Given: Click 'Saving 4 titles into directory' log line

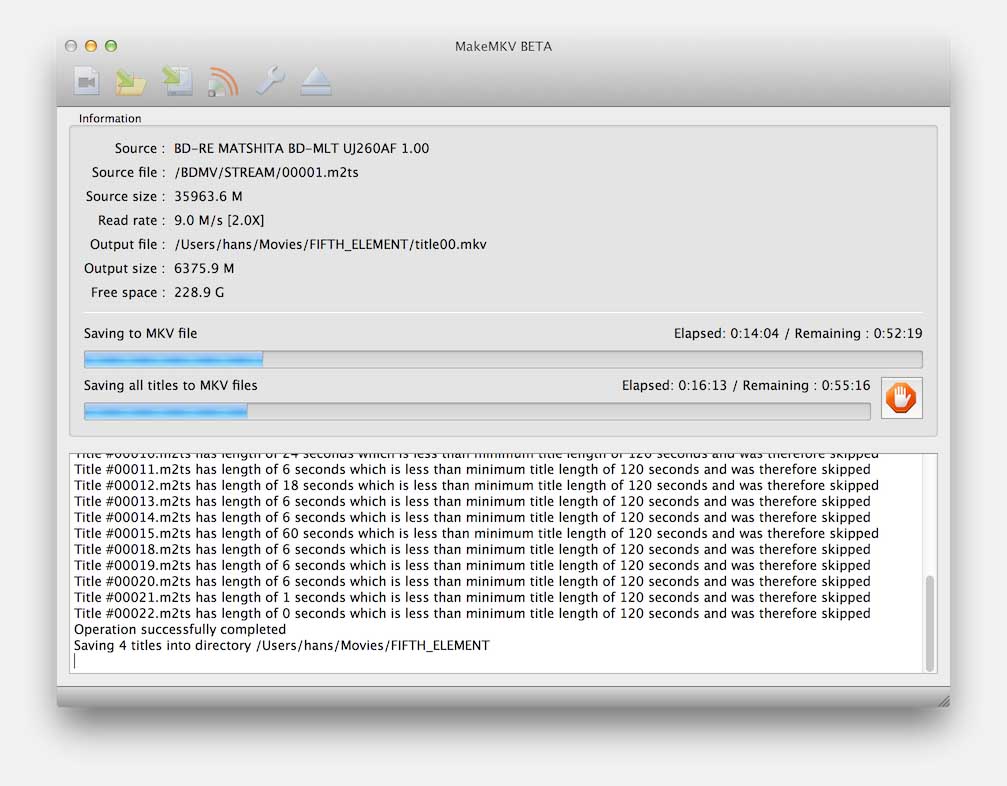Looking at the screenshot, I should pyautogui.click(x=282, y=646).
